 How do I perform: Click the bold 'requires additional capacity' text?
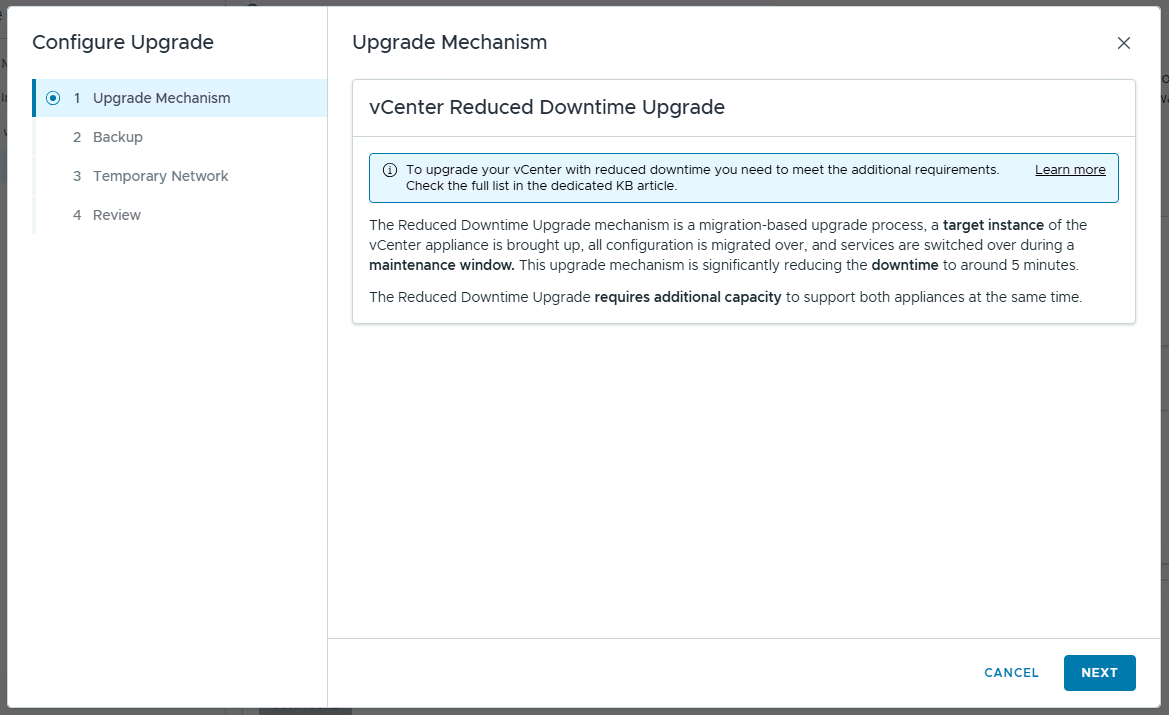tap(687, 297)
